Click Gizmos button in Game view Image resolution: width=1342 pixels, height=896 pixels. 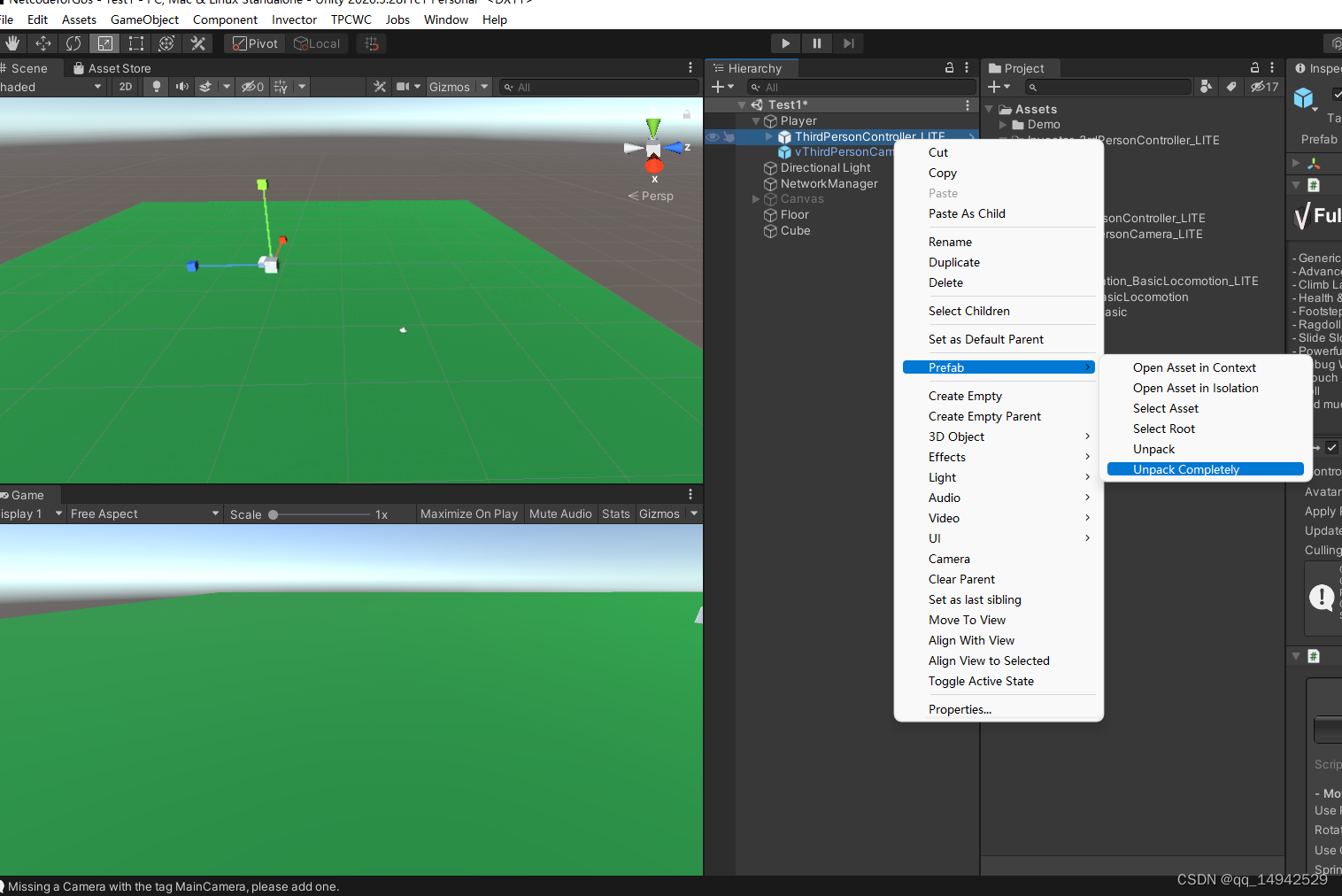tap(659, 514)
